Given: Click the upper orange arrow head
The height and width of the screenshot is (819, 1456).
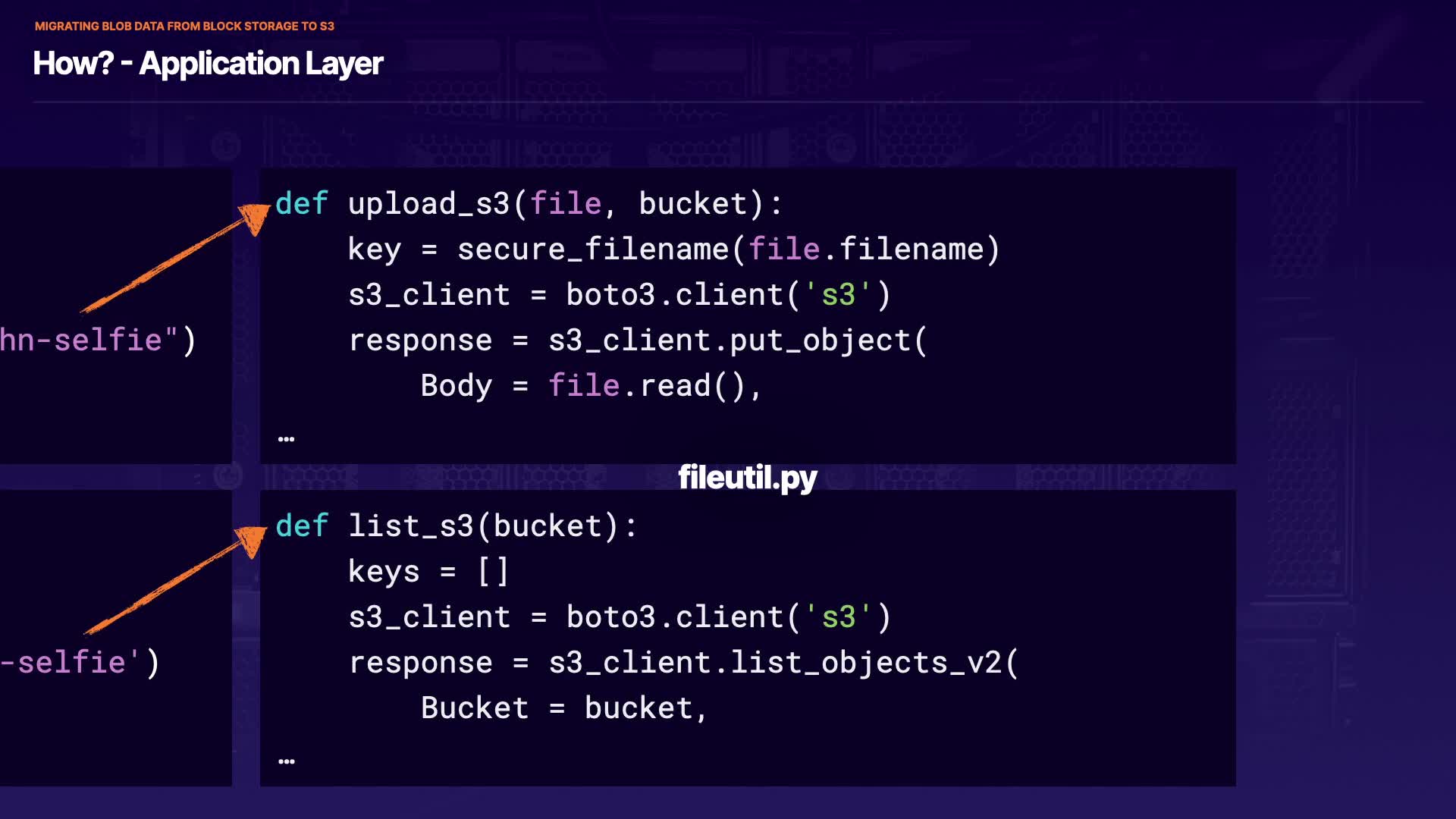Looking at the screenshot, I should coord(256,217).
